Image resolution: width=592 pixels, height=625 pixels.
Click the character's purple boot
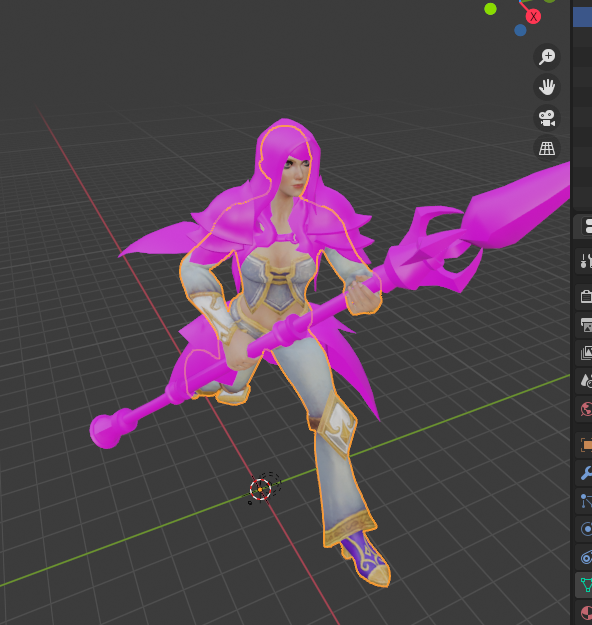click(364, 558)
